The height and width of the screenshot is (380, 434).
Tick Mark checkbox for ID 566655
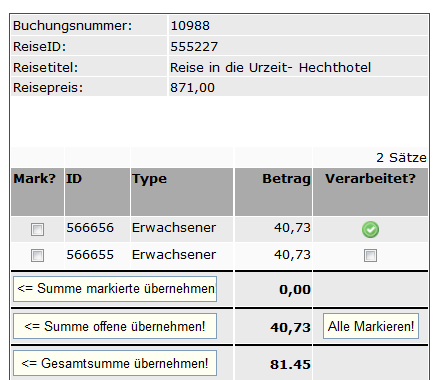[x=37, y=256]
